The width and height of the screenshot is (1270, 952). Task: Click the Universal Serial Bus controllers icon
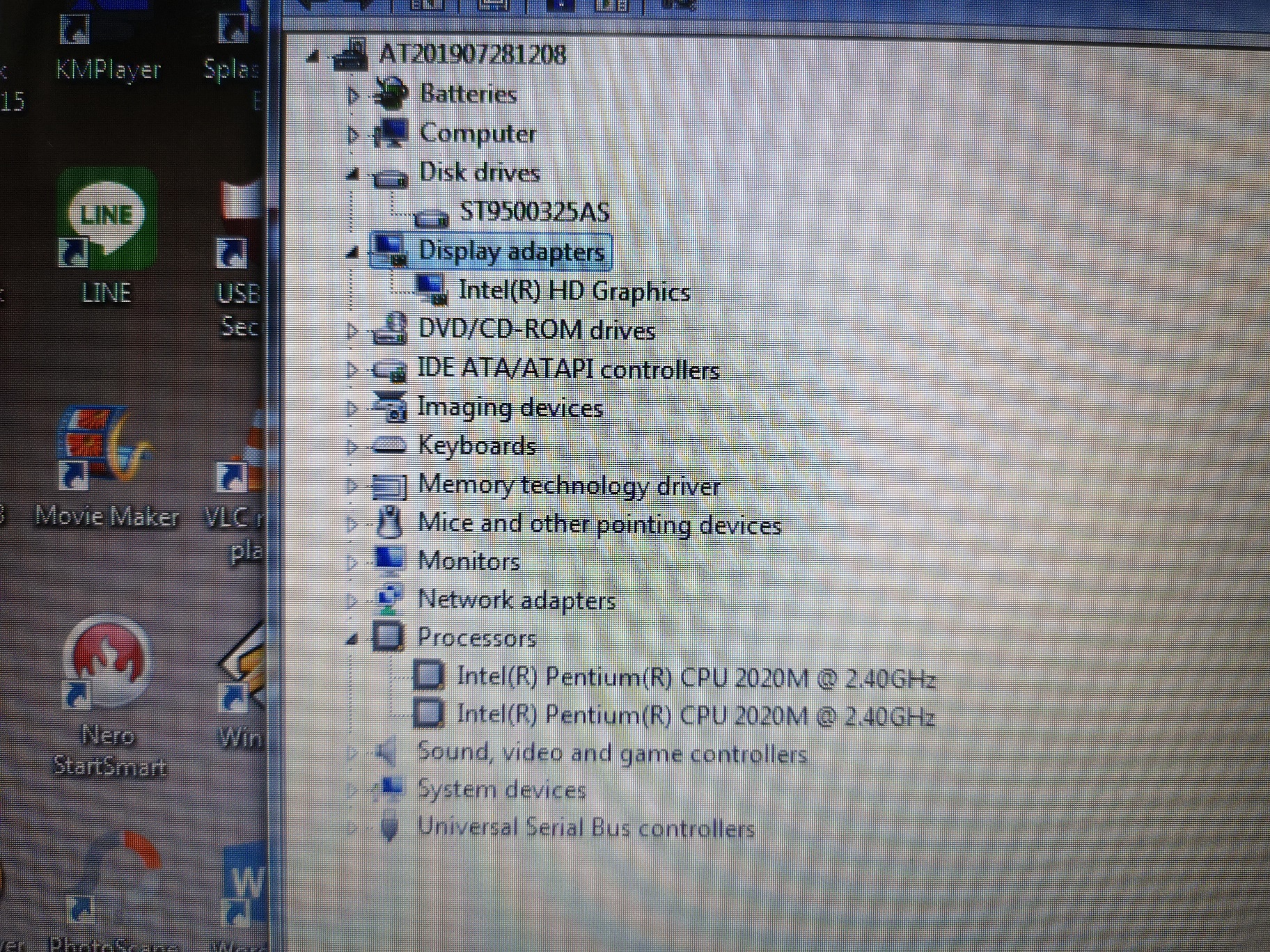[x=390, y=827]
